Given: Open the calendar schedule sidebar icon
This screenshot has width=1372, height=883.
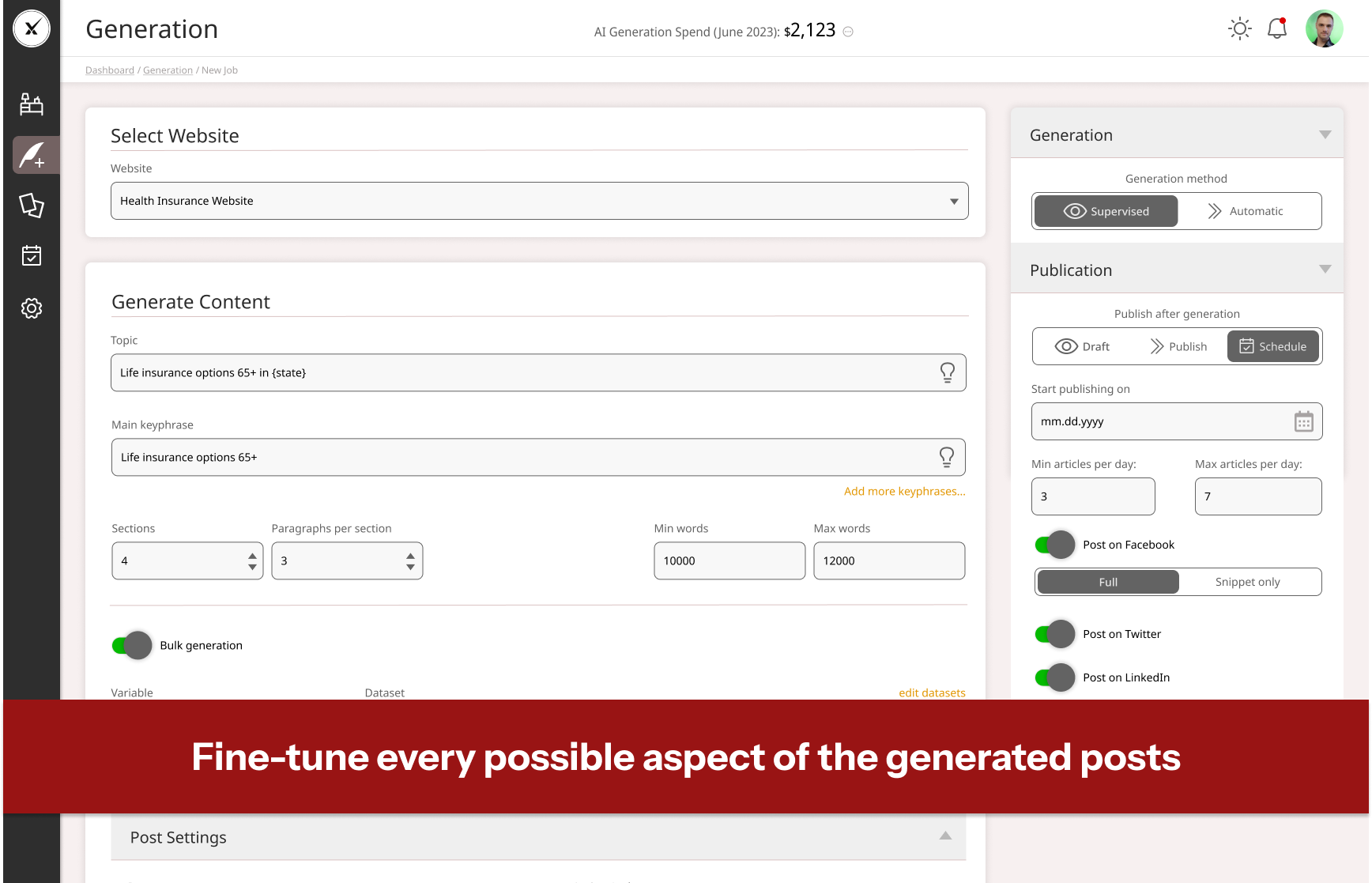Looking at the screenshot, I should click(32, 256).
